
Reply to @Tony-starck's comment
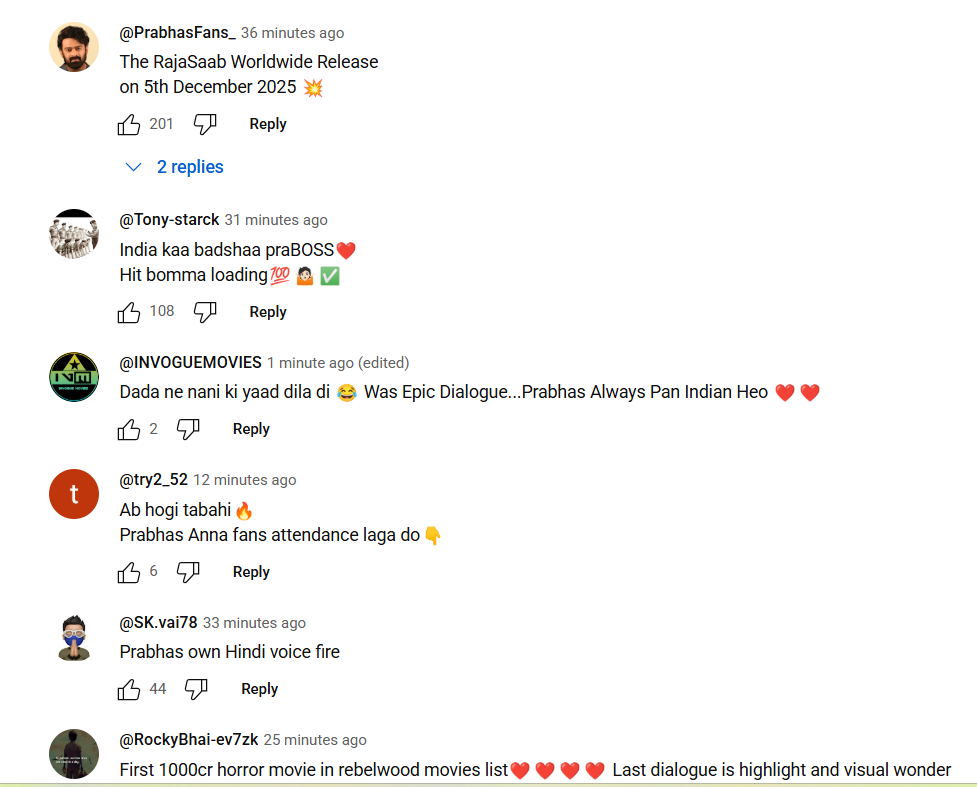pos(268,312)
